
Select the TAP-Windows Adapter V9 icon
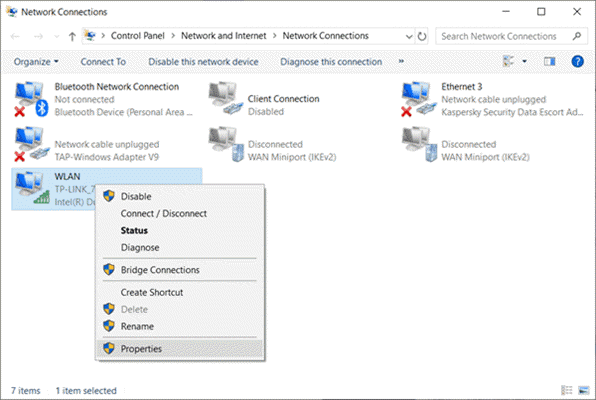pos(31,144)
